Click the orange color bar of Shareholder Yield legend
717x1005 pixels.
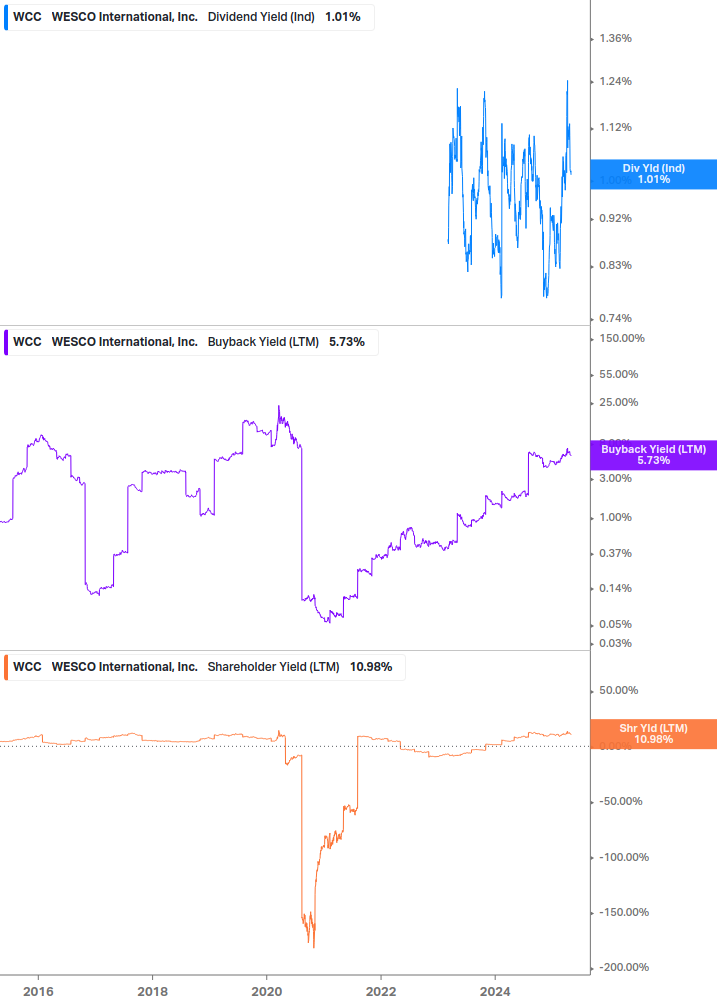tap(6, 667)
